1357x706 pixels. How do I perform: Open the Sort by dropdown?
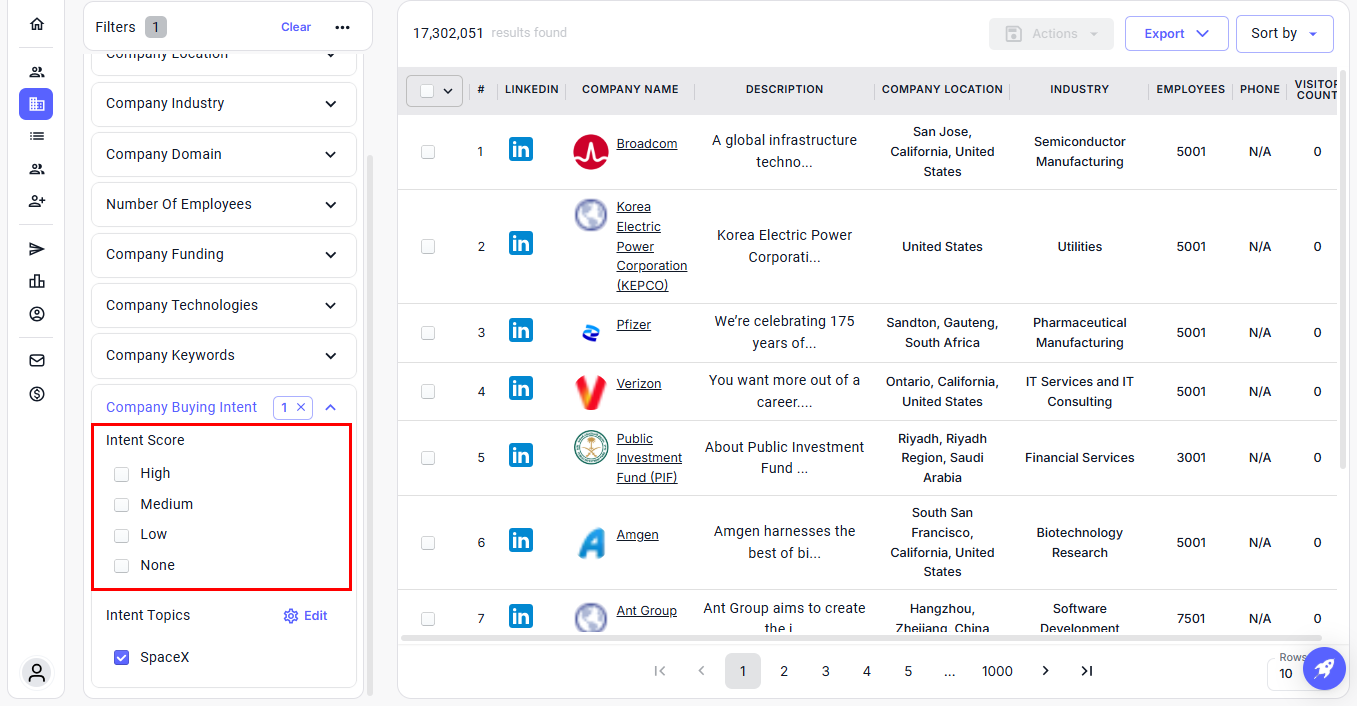pos(1284,34)
